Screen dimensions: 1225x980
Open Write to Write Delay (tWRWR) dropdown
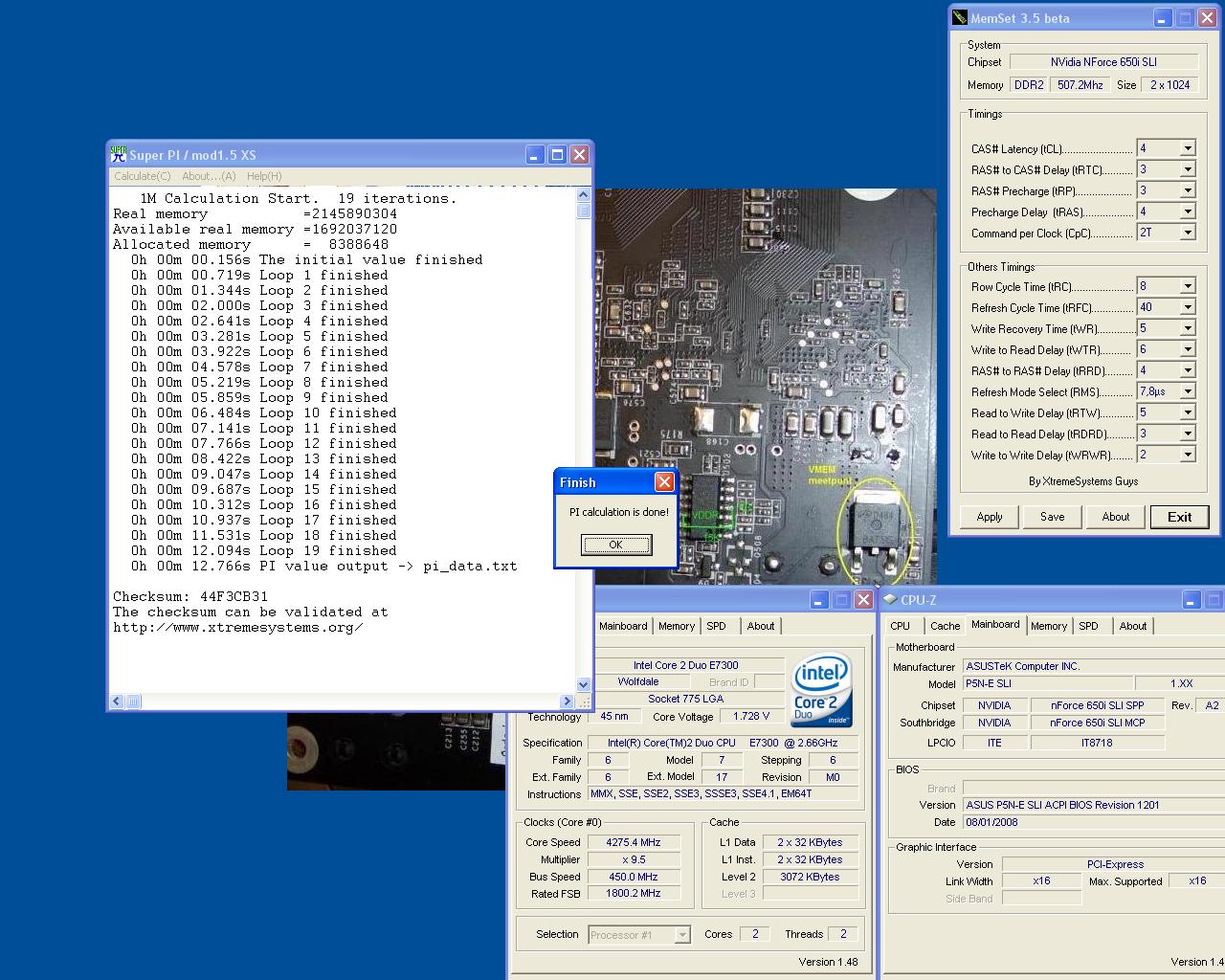[x=1187, y=455]
